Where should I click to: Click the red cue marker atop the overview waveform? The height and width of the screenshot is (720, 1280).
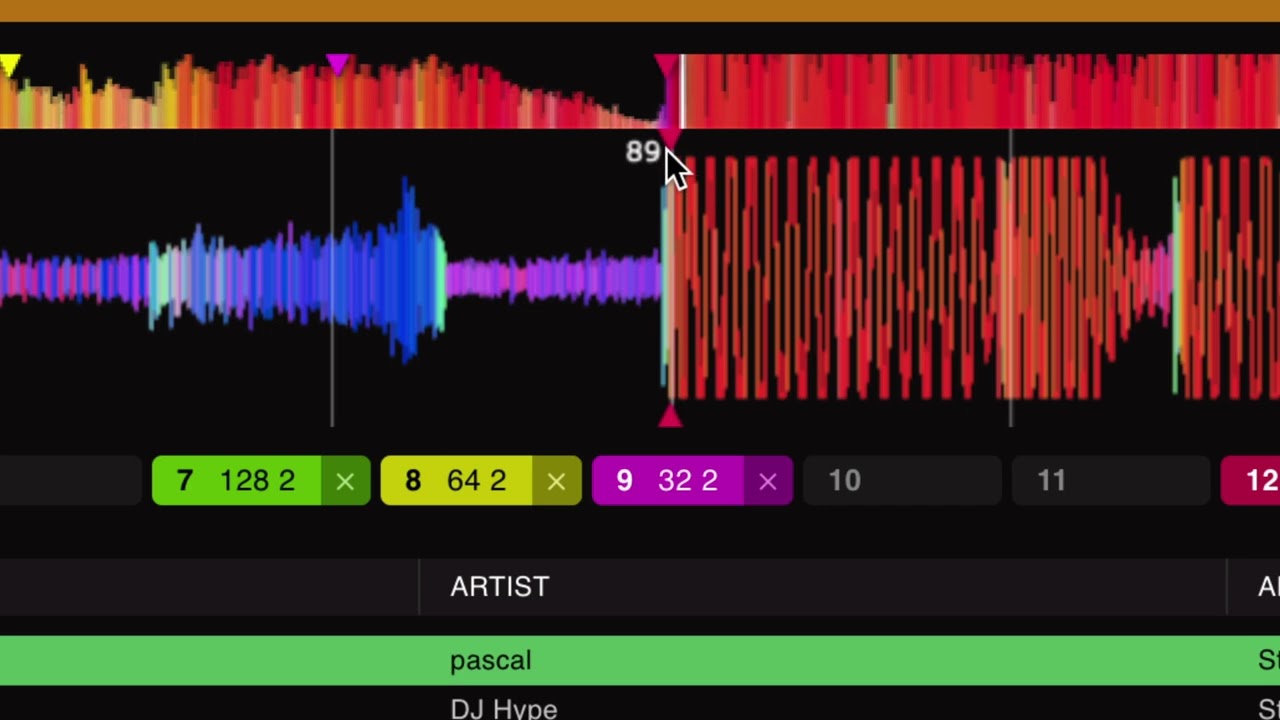[665, 67]
